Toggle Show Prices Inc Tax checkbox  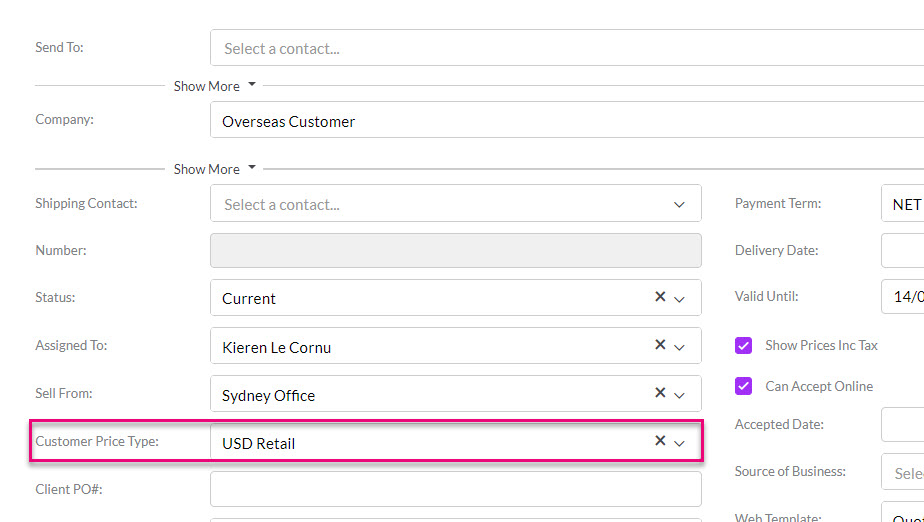(743, 346)
